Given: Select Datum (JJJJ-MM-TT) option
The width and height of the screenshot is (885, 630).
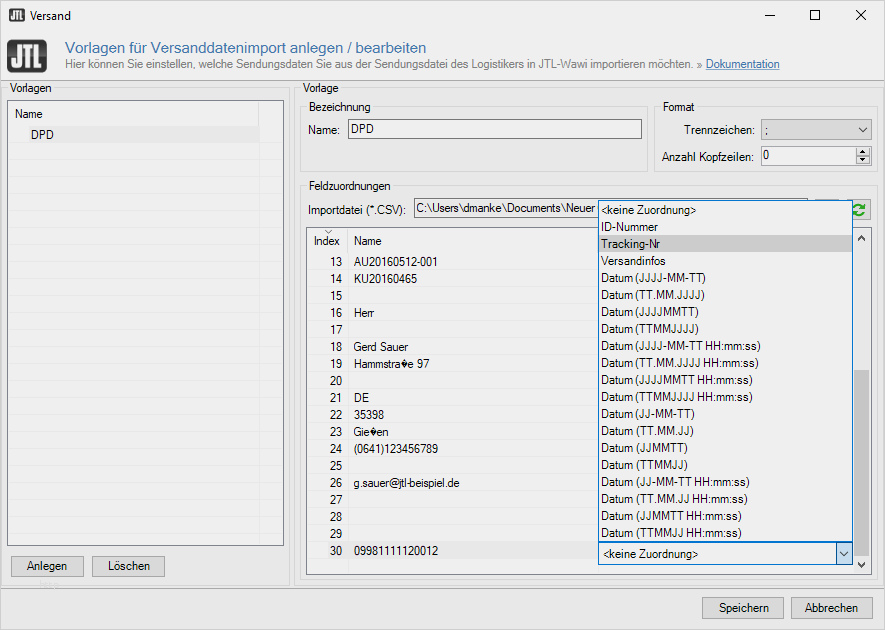Looking at the screenshot, I should coord(725,278).
